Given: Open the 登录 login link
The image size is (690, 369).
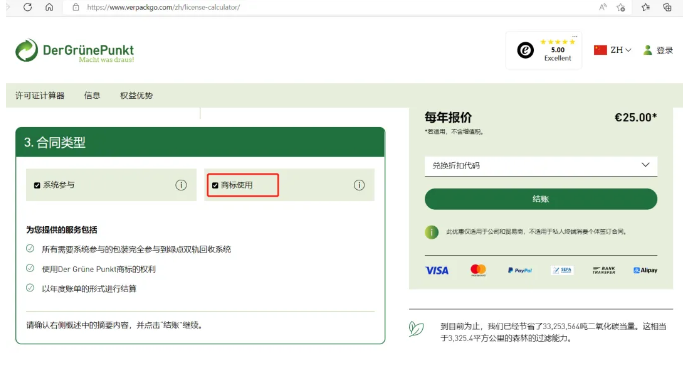Looking at the screenshot, I should (x=664, y=51).
